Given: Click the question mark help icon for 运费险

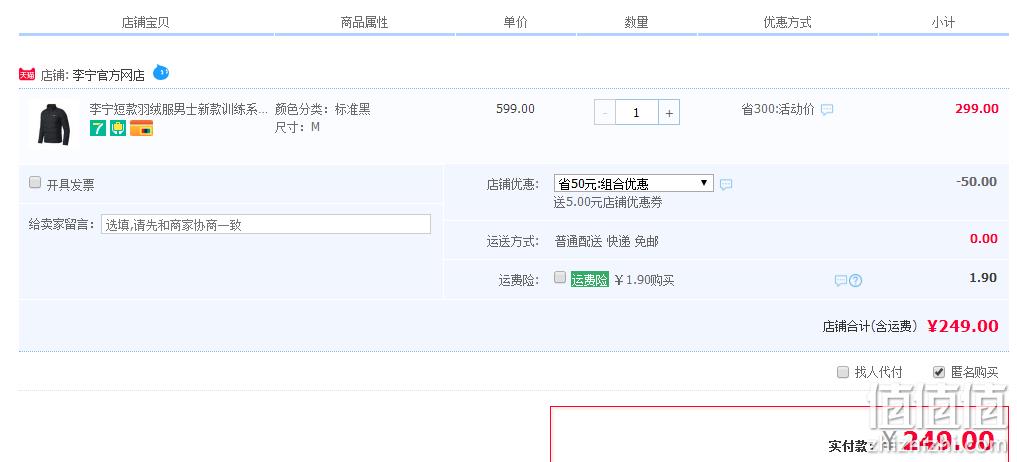Looking at the screenshot, I should pos(856,280).
